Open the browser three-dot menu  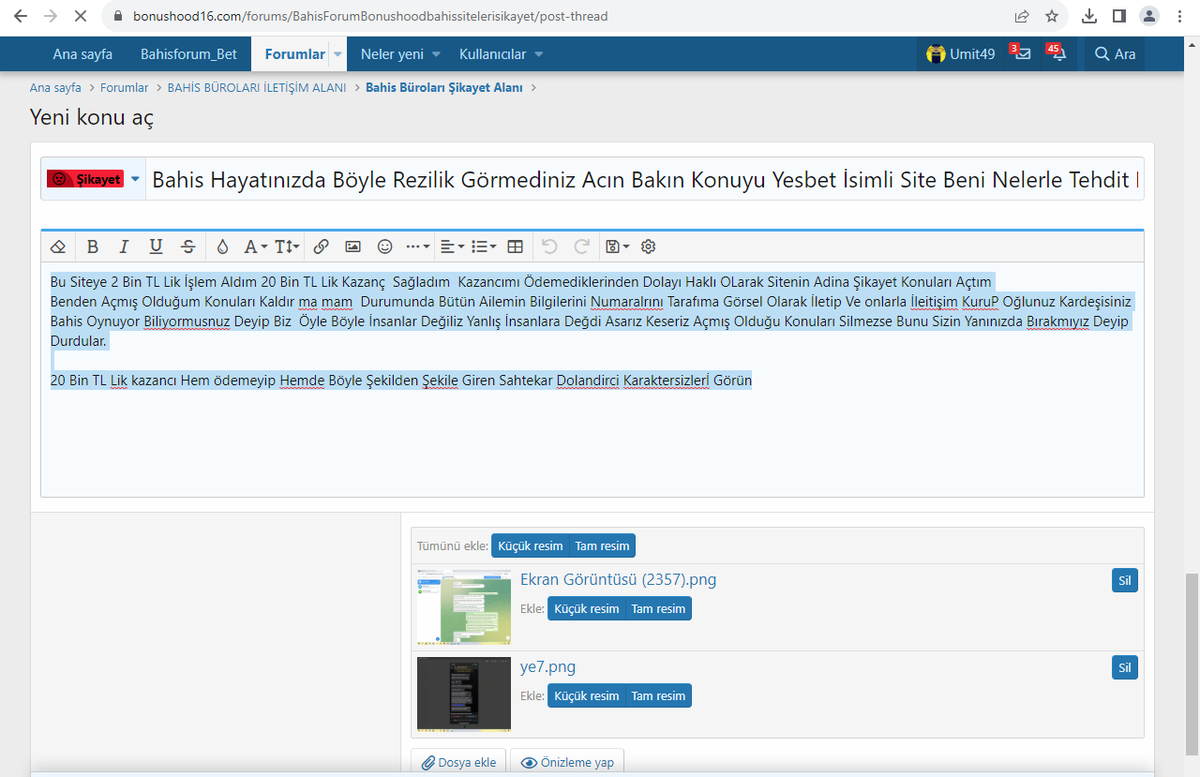coord(1180,16)
